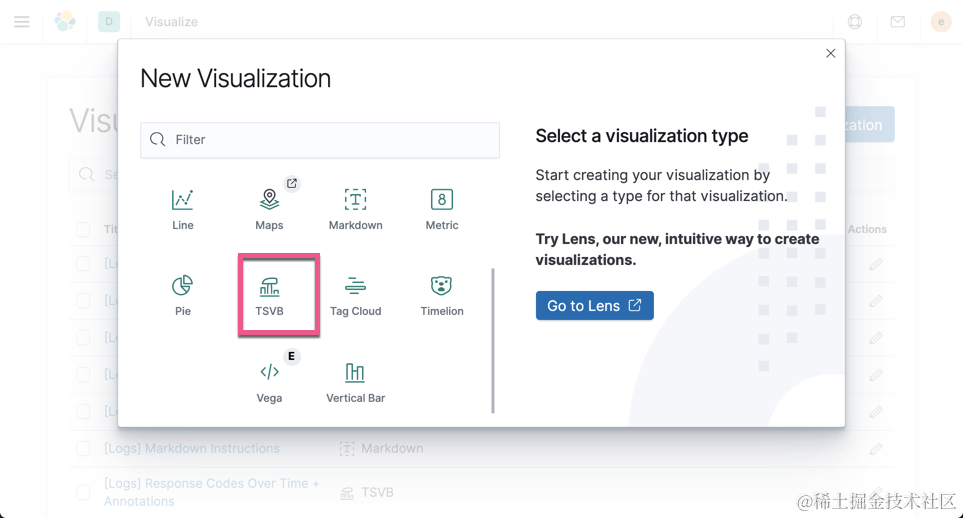
Task: Open the newsfeed mail icon
Action: (897, 22)
